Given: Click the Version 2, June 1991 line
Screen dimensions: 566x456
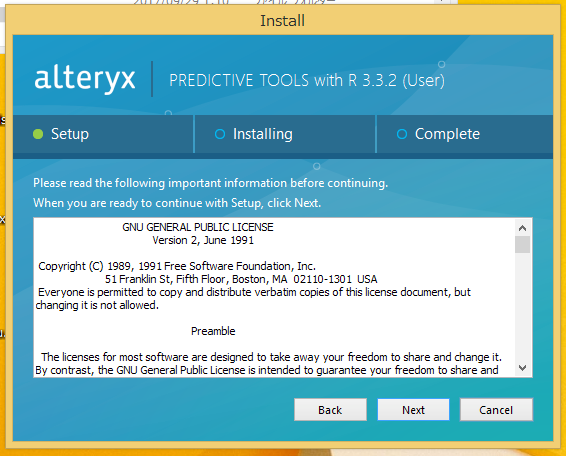Looking at the screenshot, I should click(x=203, y=240).
